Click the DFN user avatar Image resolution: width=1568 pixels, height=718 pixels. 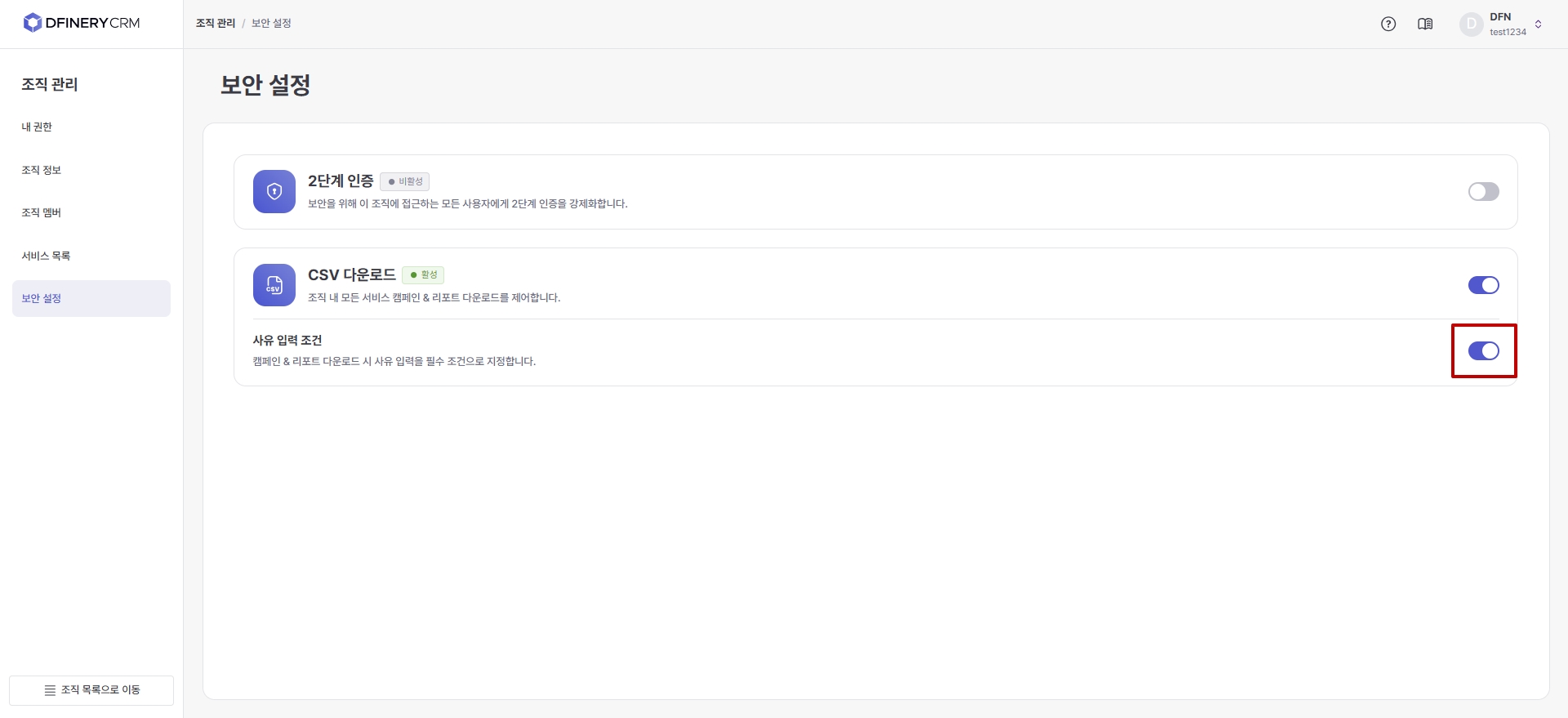tap(1471, 24)
